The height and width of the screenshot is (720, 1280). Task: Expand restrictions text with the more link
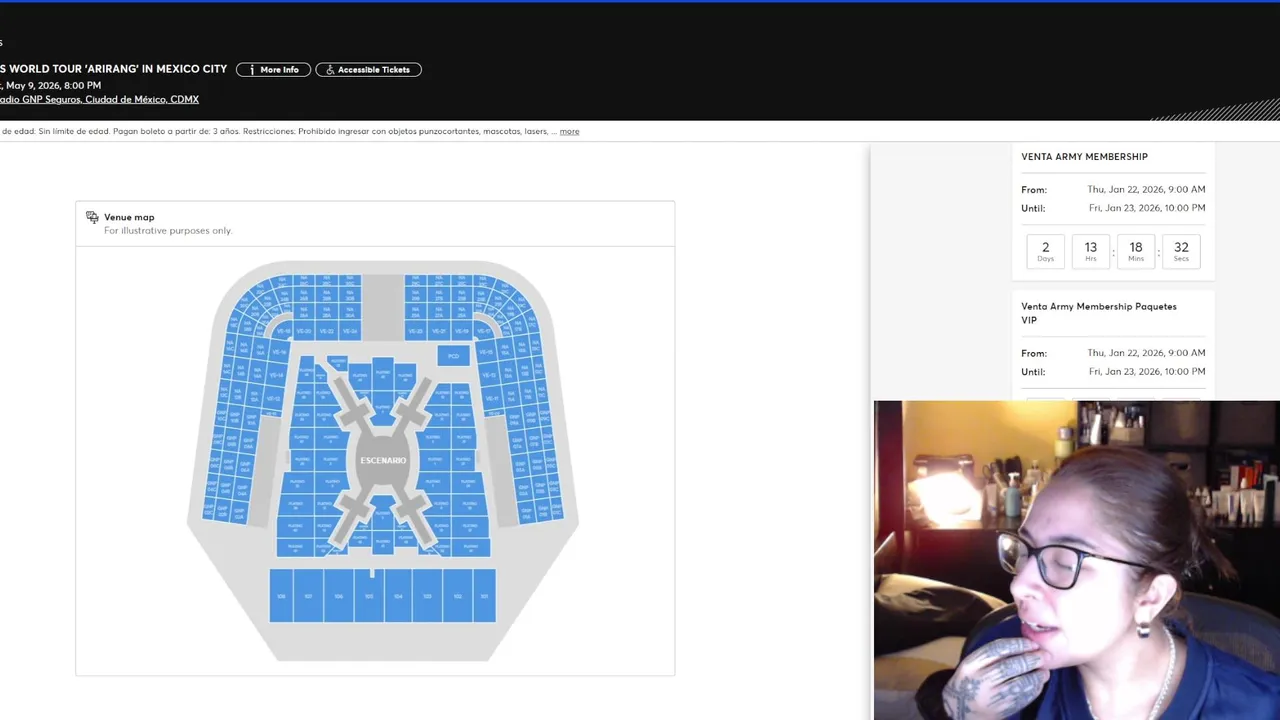(x=569, y=131)
